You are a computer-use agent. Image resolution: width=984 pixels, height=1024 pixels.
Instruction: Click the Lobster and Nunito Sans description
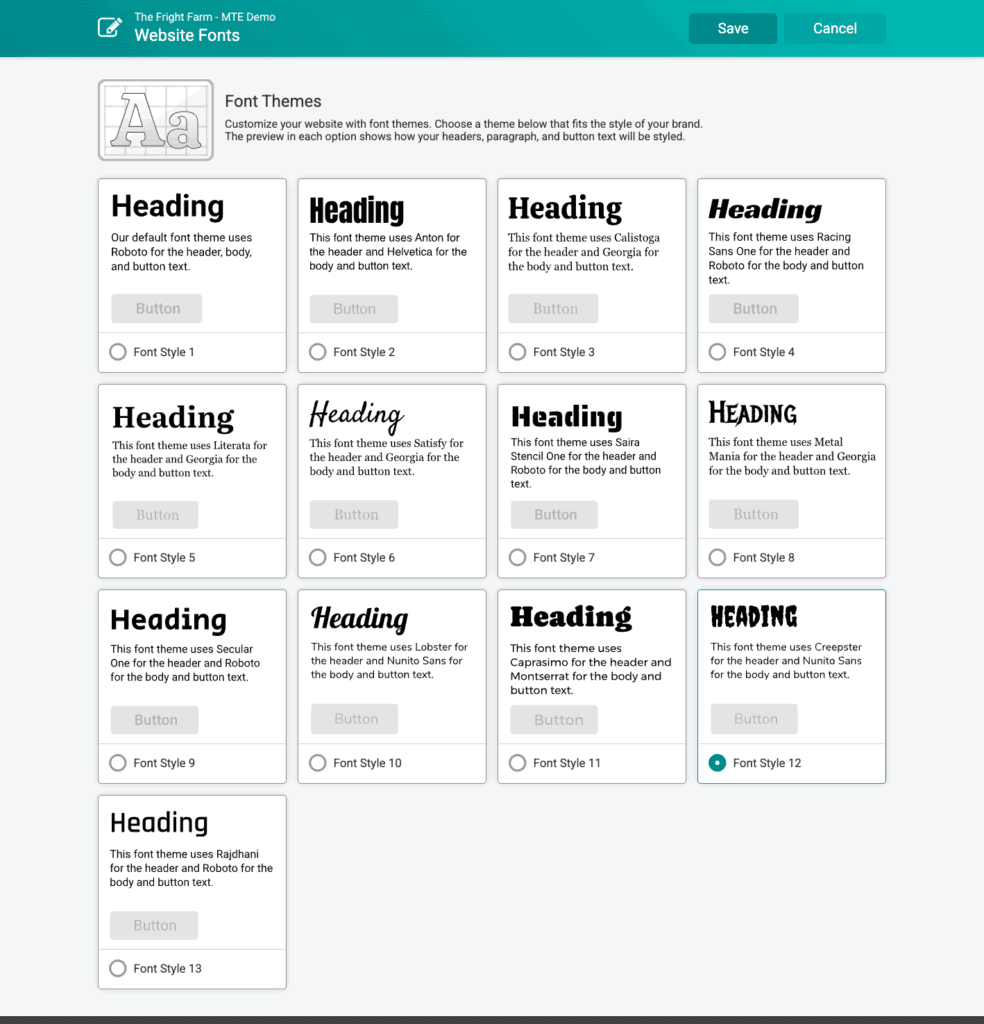[x=389, y=661]
